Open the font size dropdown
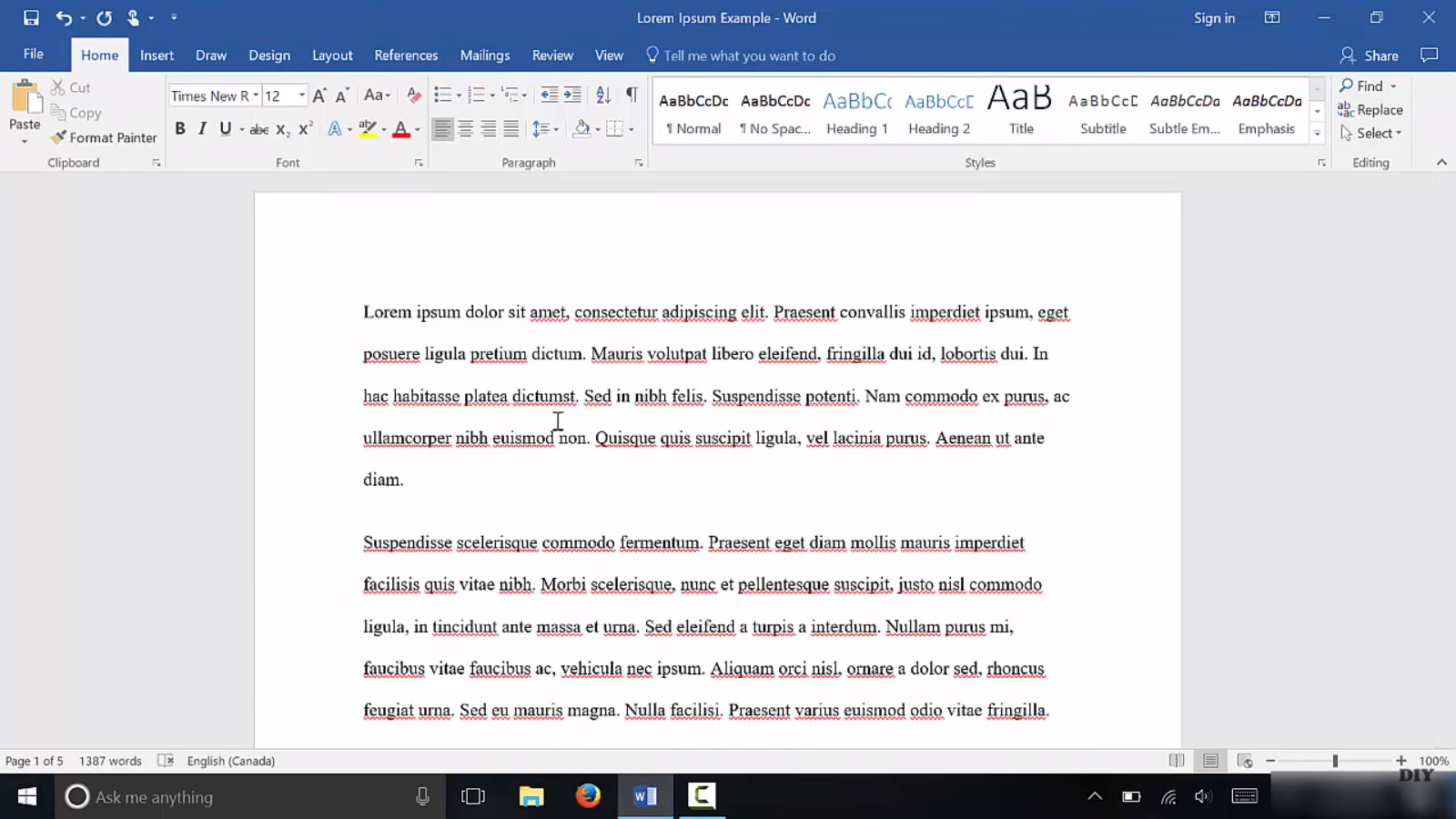The height and width of the screenshot is (819, 1456). click(x=302, y=96)
